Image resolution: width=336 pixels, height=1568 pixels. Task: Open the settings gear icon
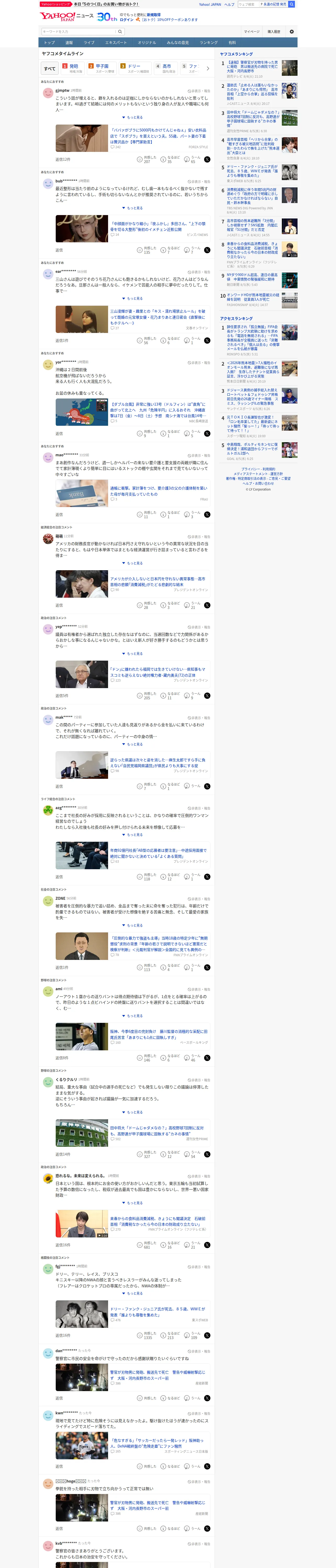coord(292,32)
